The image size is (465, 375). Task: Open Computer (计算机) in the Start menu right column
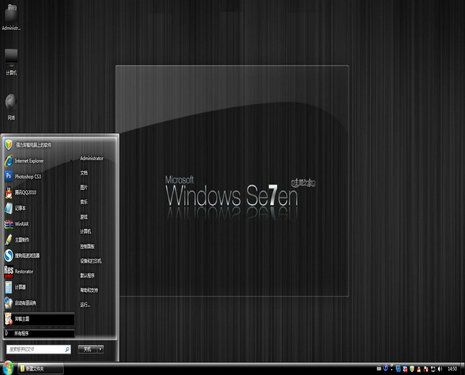[86, 231]
